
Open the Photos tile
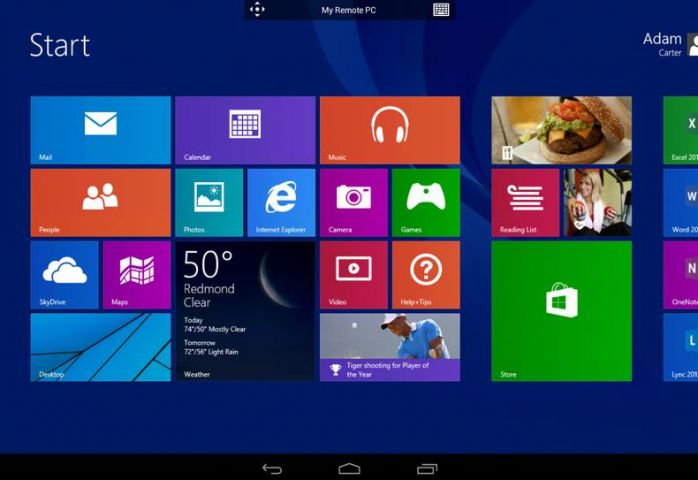[209, 202]
